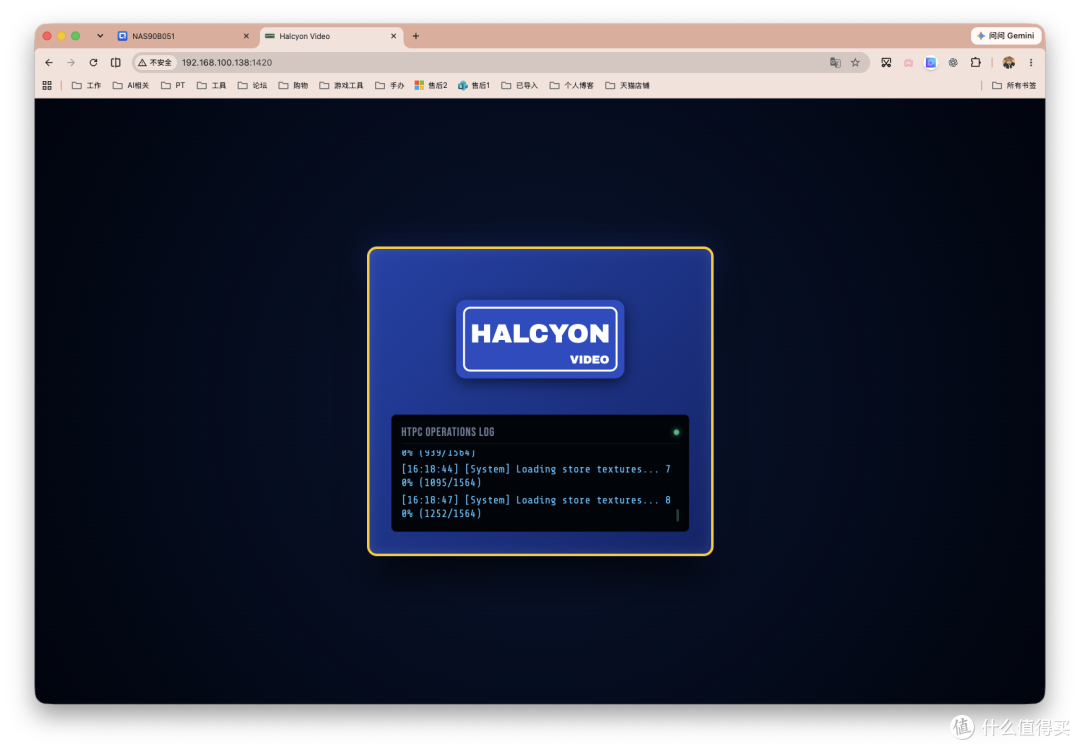Select the Halcyon Video tab
Viewport: 1080px width, 750px height.
332,36
